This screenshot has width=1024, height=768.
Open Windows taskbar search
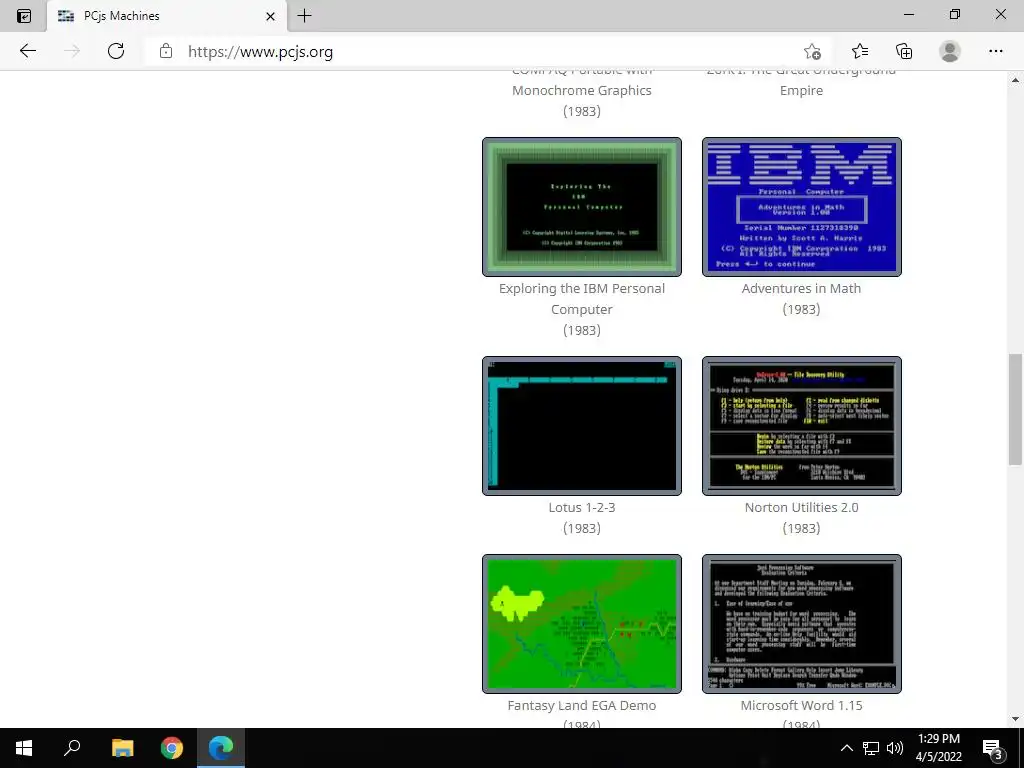[72, 748]
